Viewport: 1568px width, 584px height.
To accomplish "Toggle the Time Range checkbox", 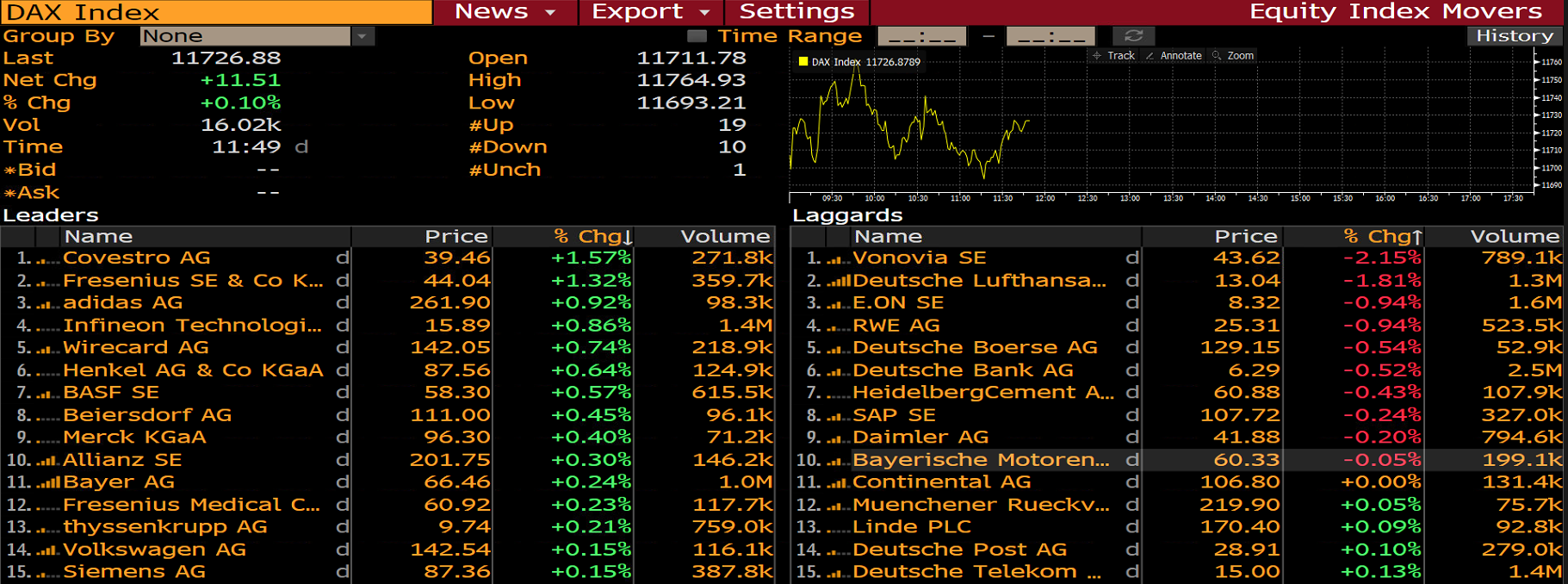I will click(697, 36).
